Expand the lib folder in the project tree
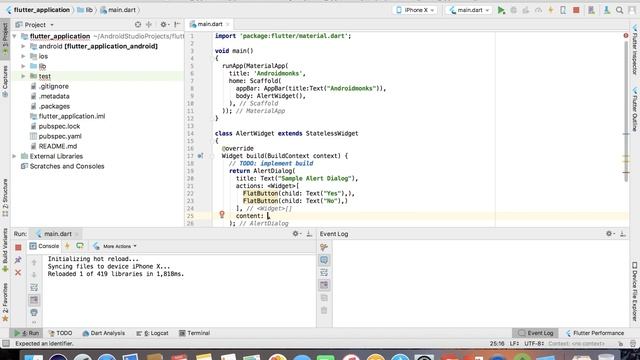640x360 pixels. click(x=23, y=66)
